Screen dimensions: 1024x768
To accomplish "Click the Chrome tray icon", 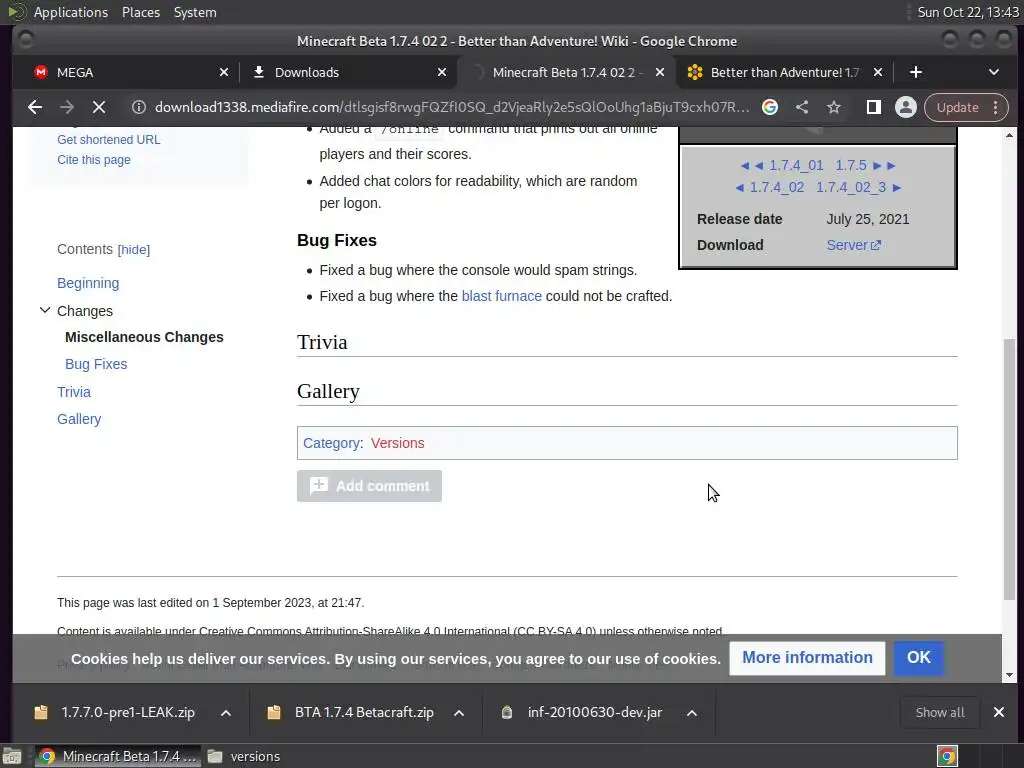I will pos(948,756).
